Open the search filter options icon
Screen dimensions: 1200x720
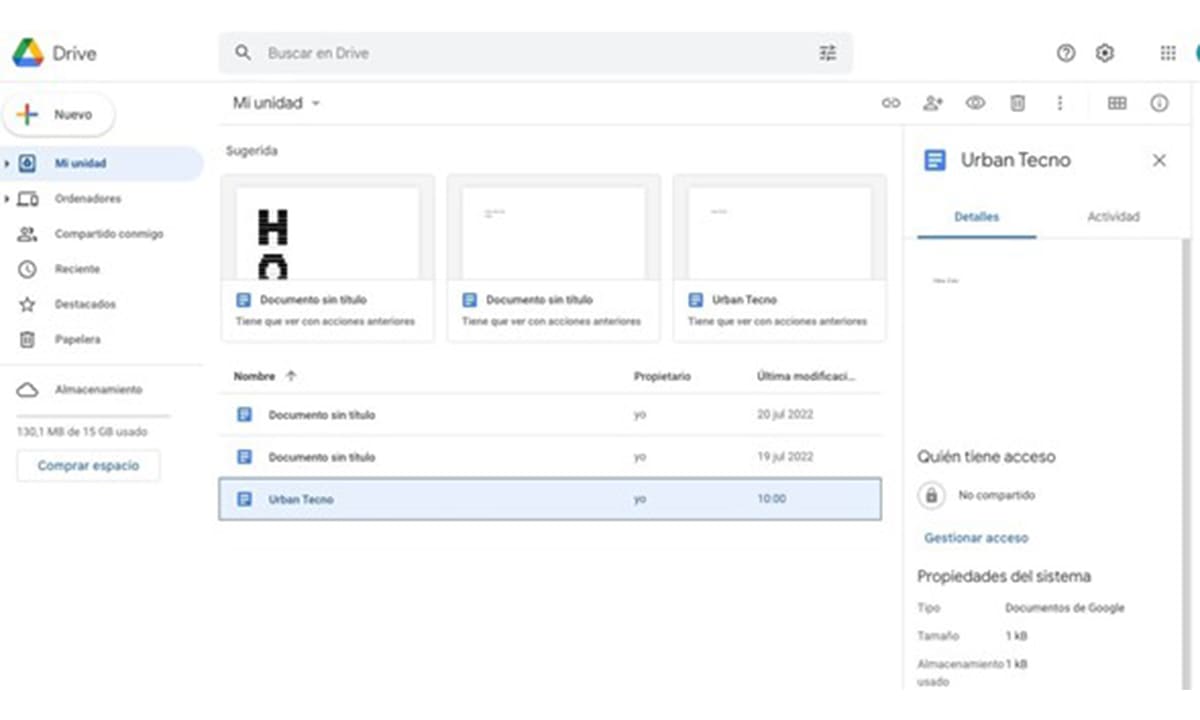click(828, 53)
